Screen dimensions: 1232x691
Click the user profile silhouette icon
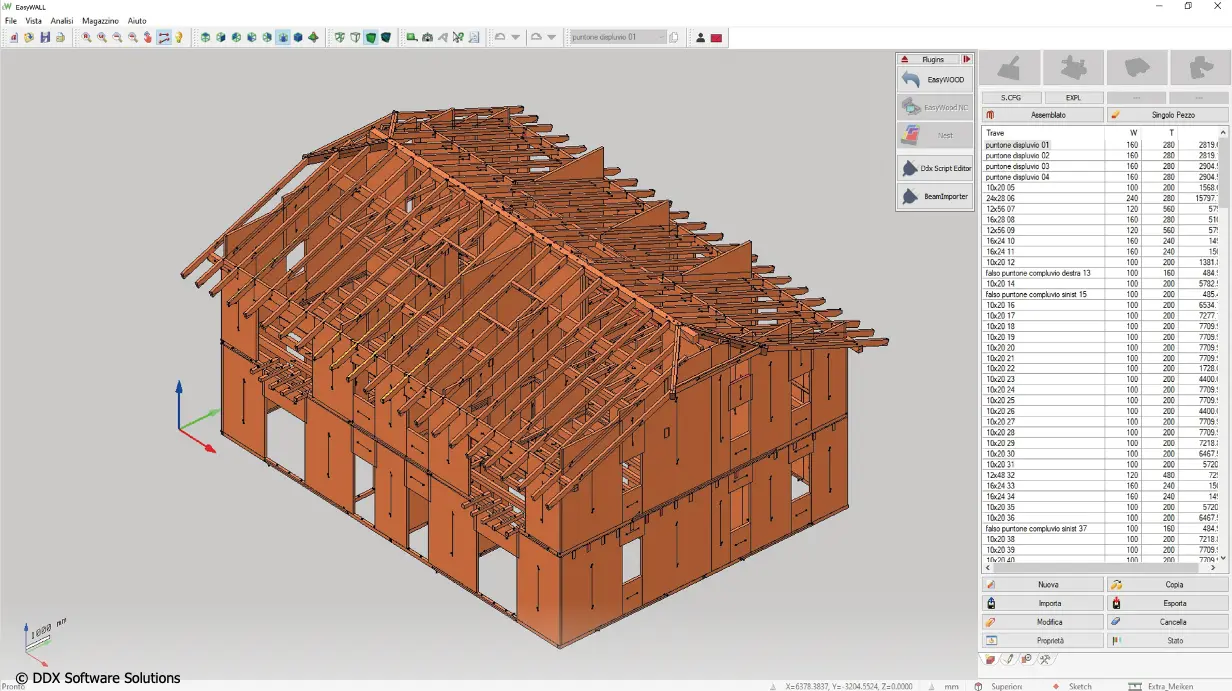click(x=700, y=37)
